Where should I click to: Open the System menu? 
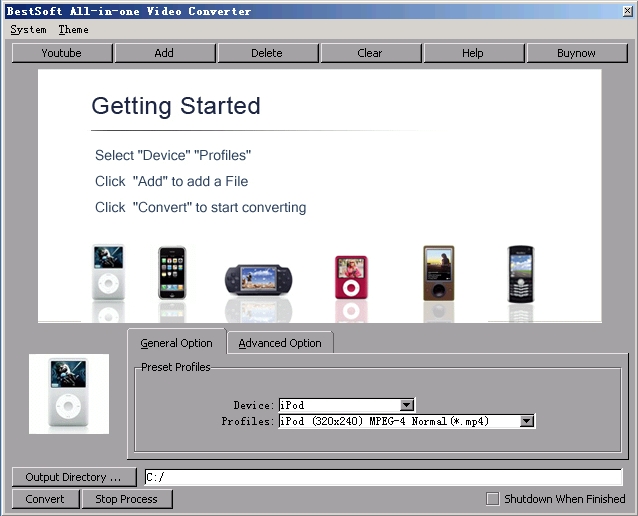click(x=28, y=30)
